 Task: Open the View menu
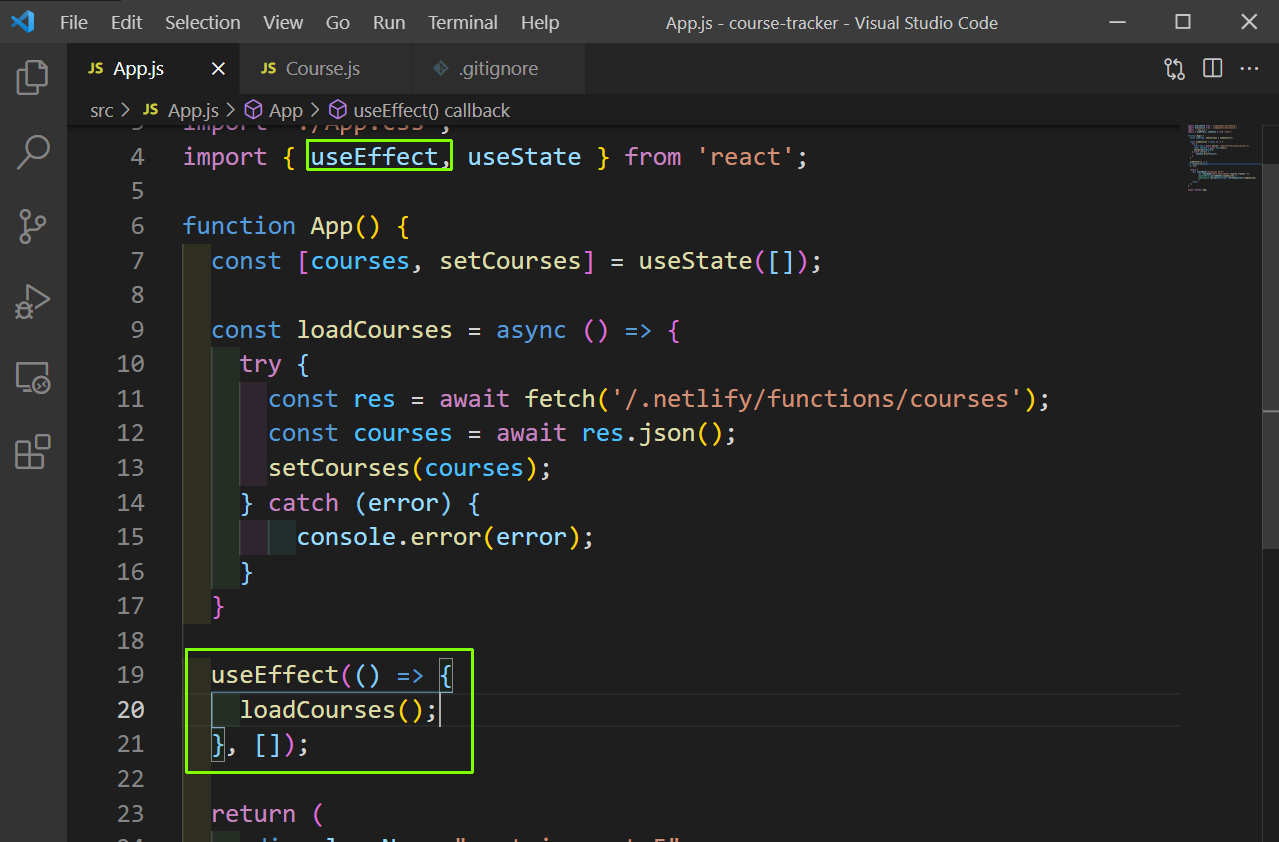[x=283, y=22]
